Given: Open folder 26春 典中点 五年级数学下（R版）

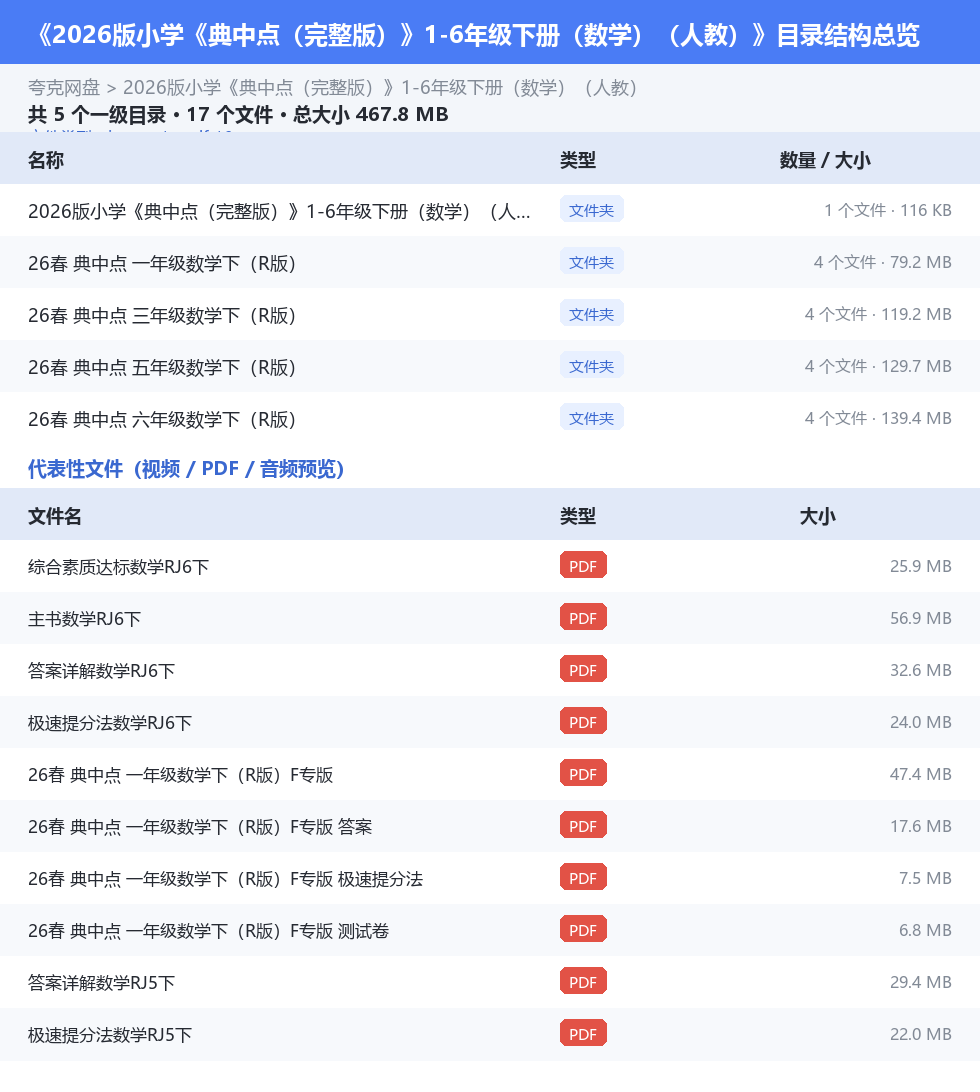Looking at the screenshot, I should coord(162,367).
